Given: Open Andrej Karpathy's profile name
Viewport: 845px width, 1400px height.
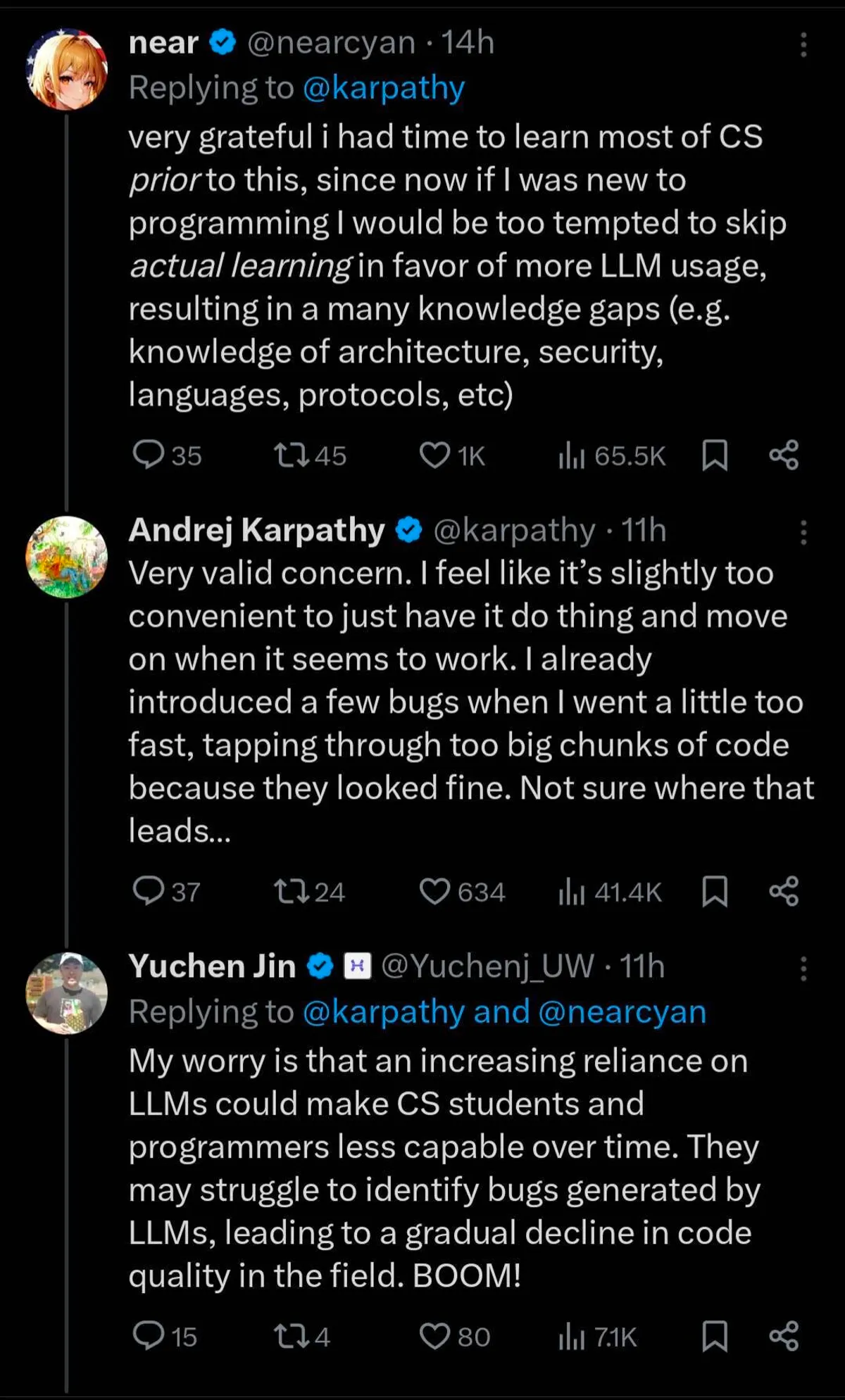Looking at the screenshot, I should [x=256, y=530].
